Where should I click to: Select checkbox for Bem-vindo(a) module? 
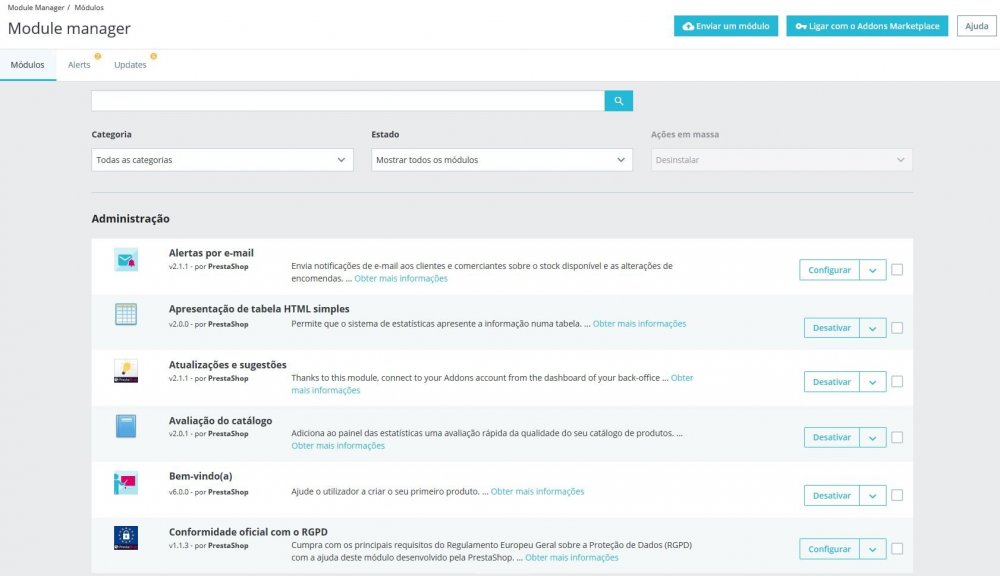tap(897, 495)
